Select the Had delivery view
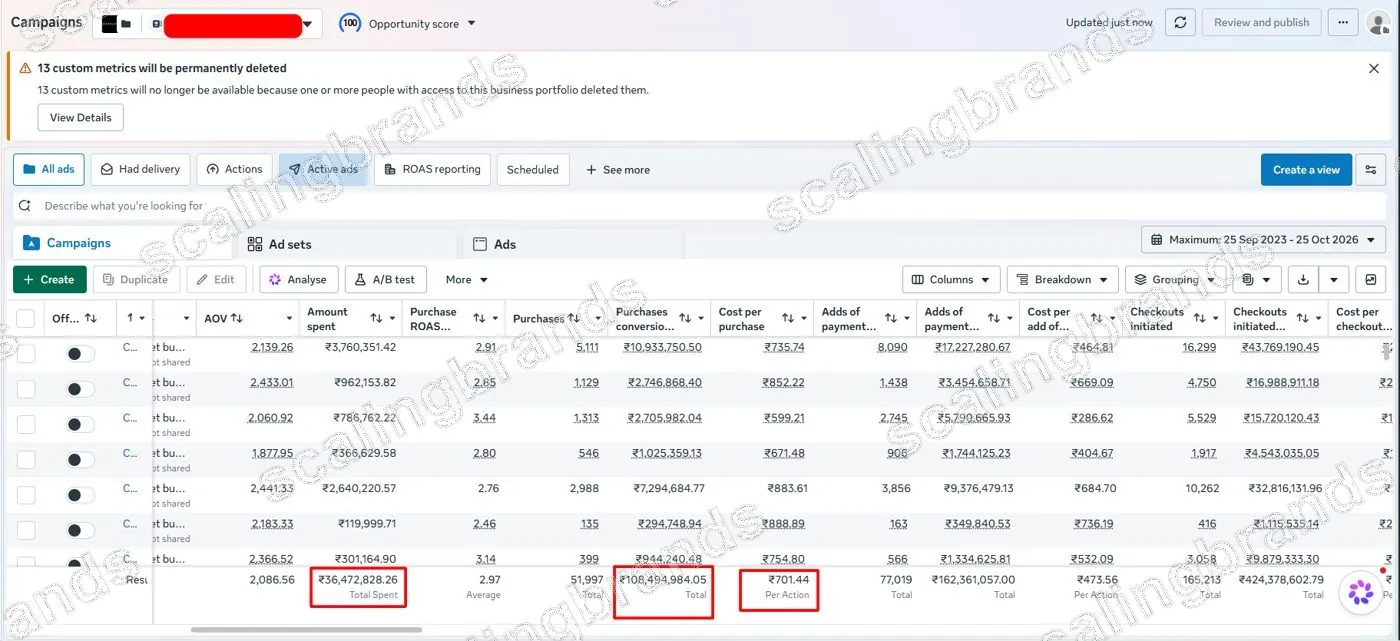The width and height of the screenshot is (1400, 641). tap(141, 170)
